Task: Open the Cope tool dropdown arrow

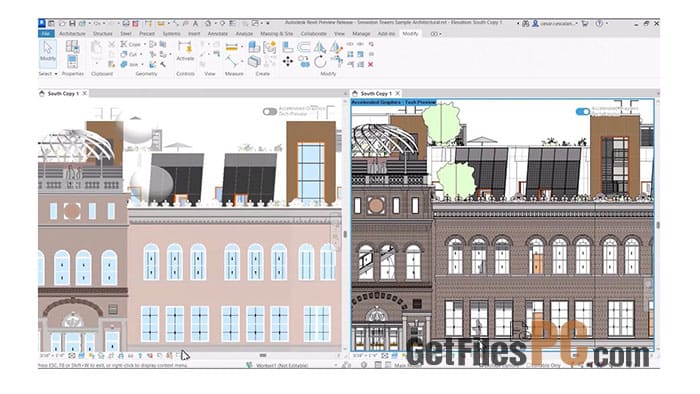Action: 145,45
